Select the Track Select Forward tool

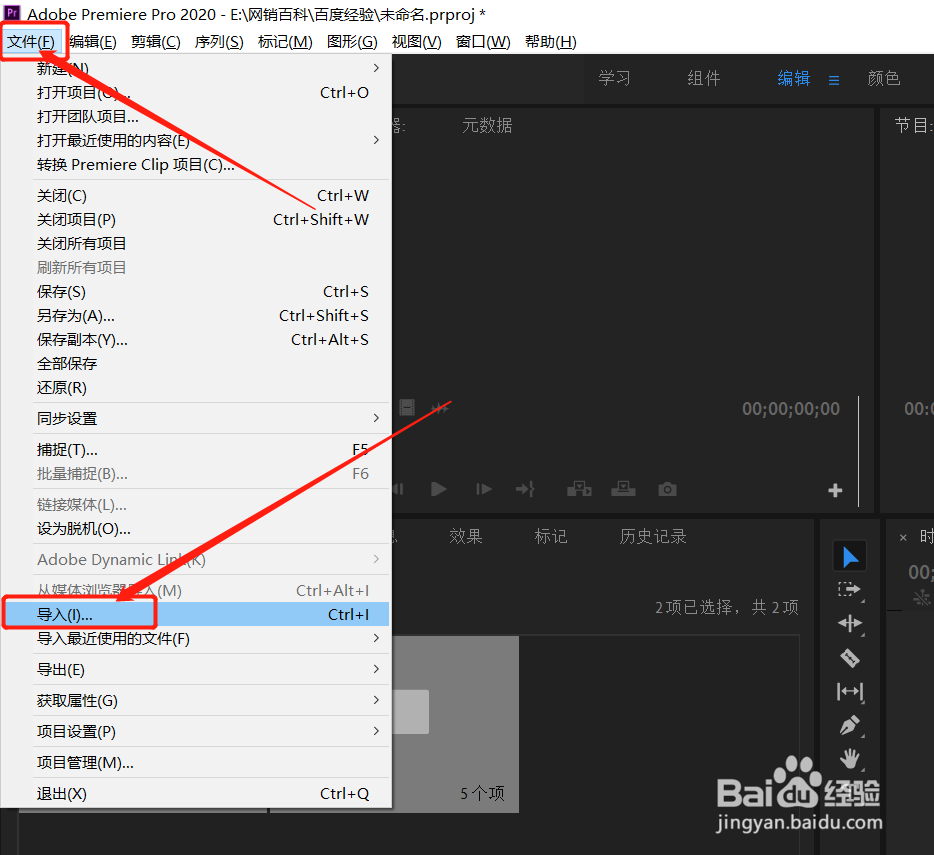[849, 590]
